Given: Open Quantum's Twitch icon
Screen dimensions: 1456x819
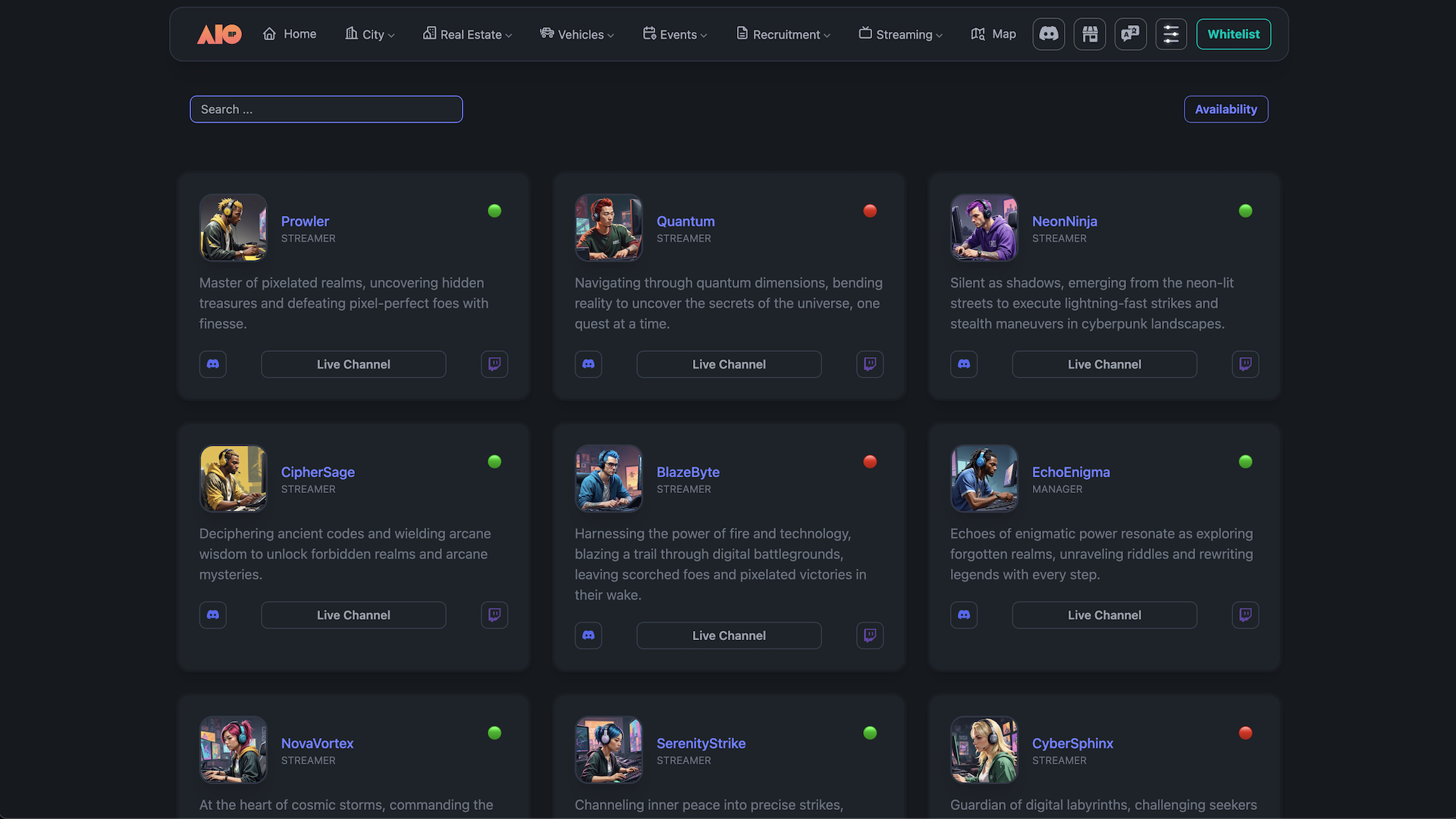Looking at the screenshot, I should tap(870, 364).
